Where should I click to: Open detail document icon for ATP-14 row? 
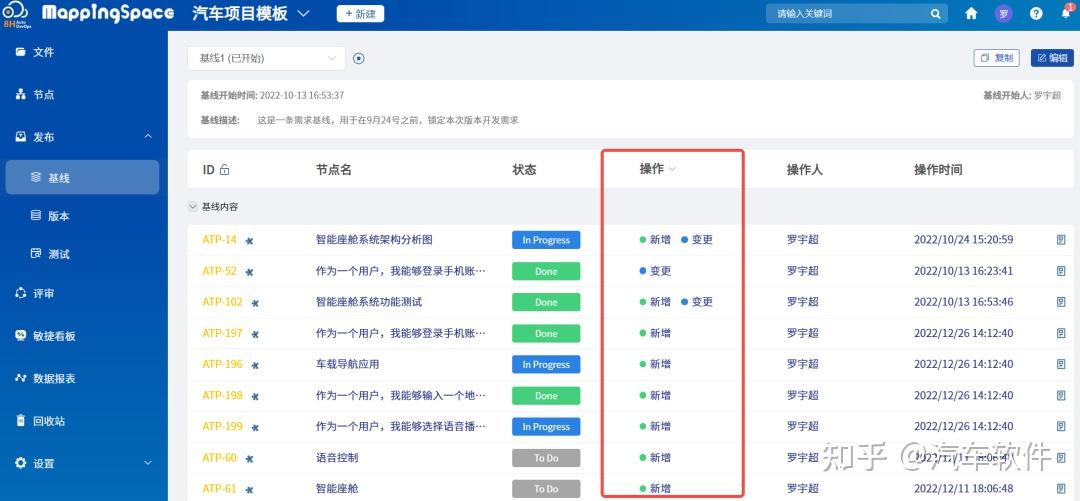1061,240
